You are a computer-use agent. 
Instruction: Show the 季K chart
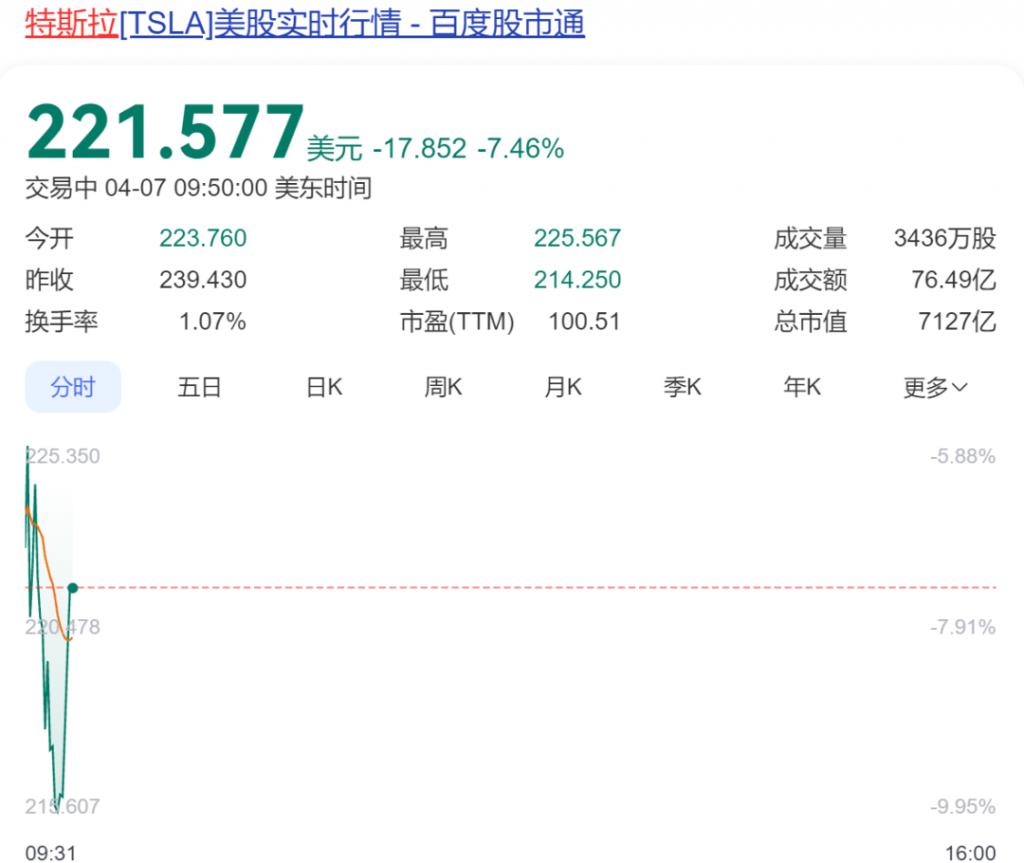click(682, 387)
